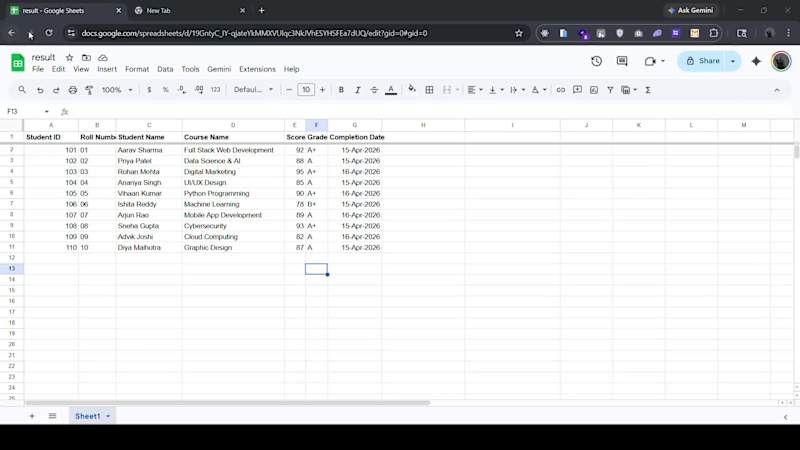Open the Extensions menu
Viewport: 800px width, 450px height.
[257, 69]
